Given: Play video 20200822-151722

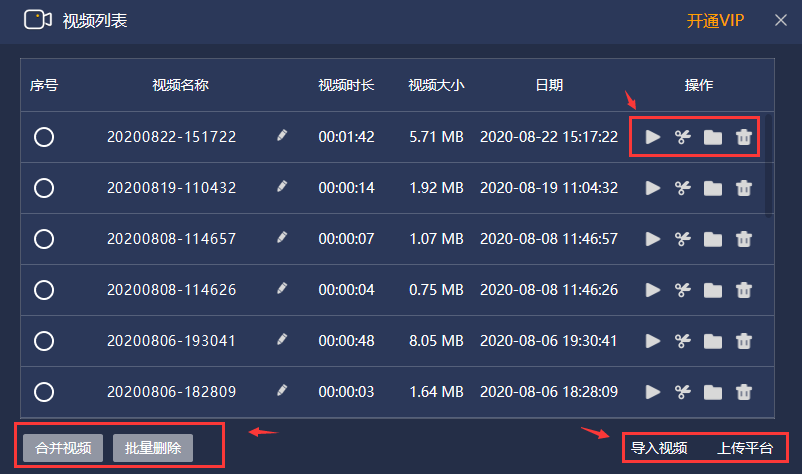Looking at the screenshot, I should pos(653,137).
